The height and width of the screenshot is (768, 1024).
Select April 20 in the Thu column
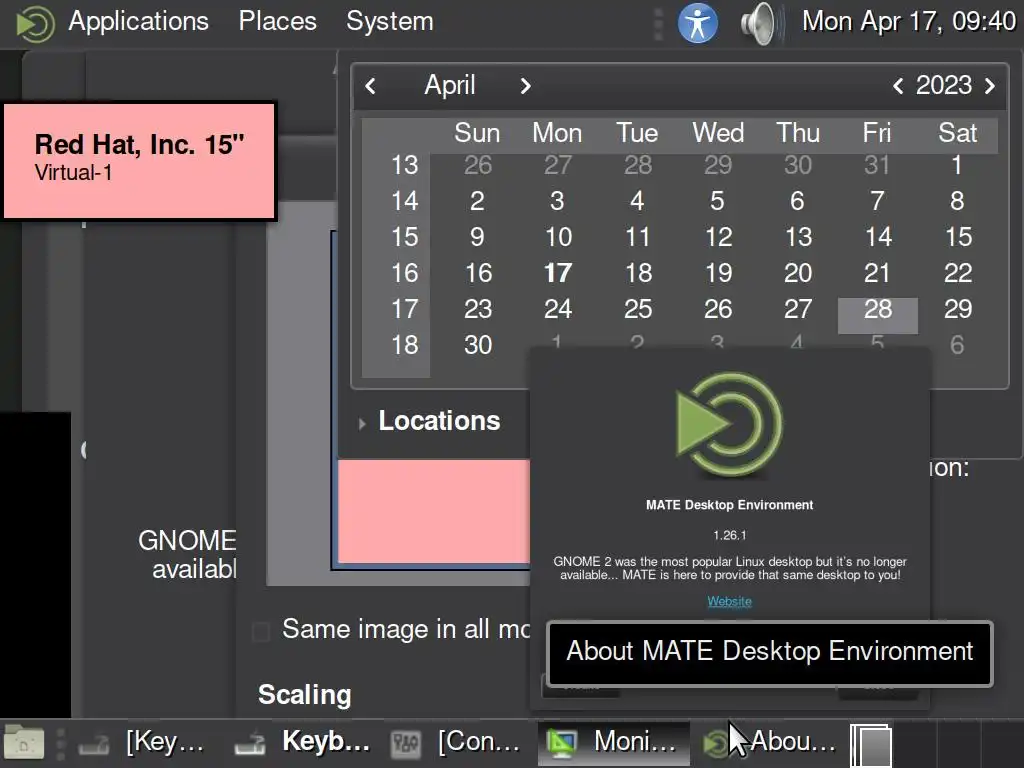click(x=797, y=273)
